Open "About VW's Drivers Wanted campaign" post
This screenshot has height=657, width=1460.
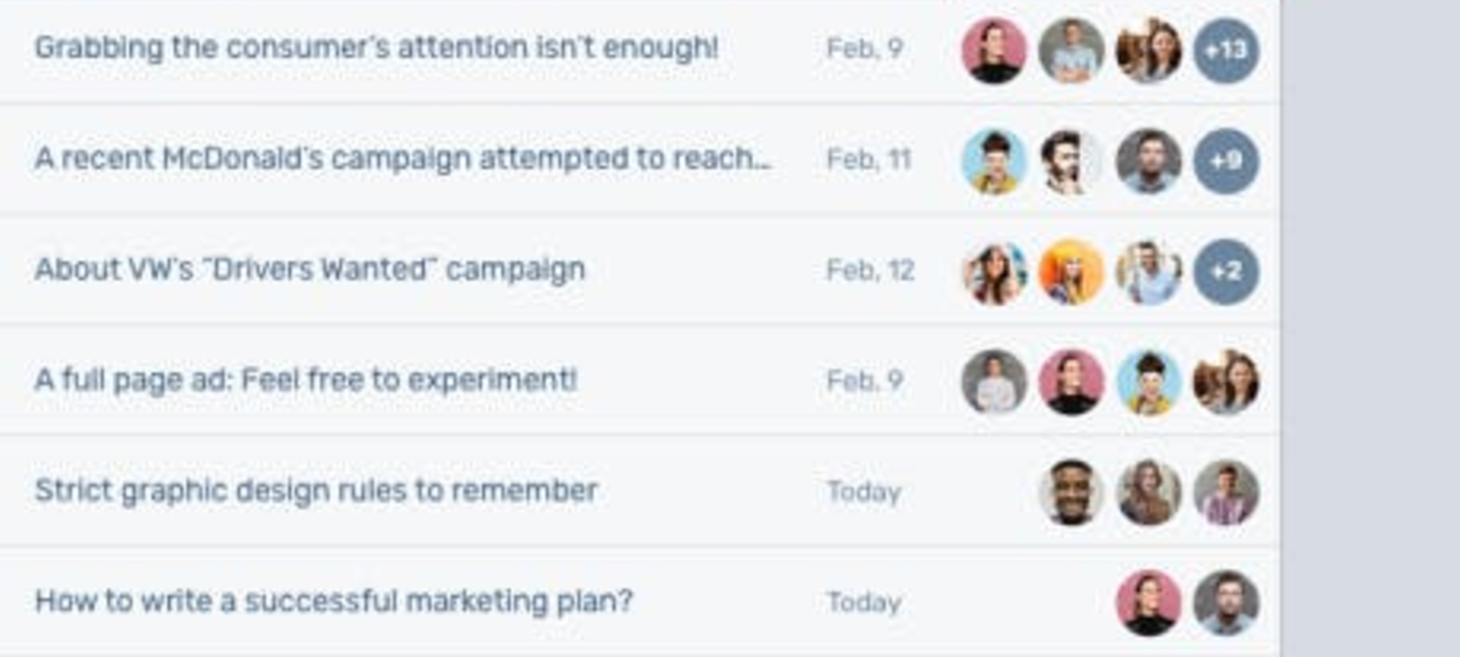pos(310,269)
